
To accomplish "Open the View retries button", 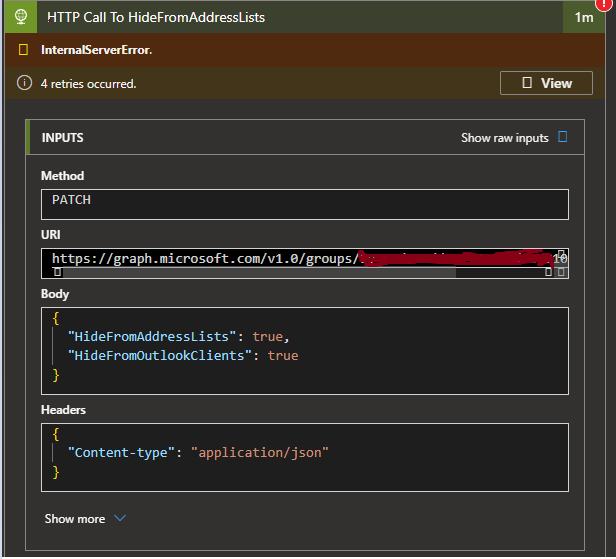I will coord(546,83).
